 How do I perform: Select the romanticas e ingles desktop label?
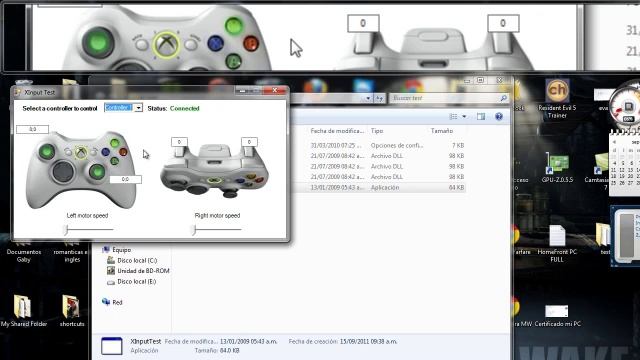tap(71, 256)
